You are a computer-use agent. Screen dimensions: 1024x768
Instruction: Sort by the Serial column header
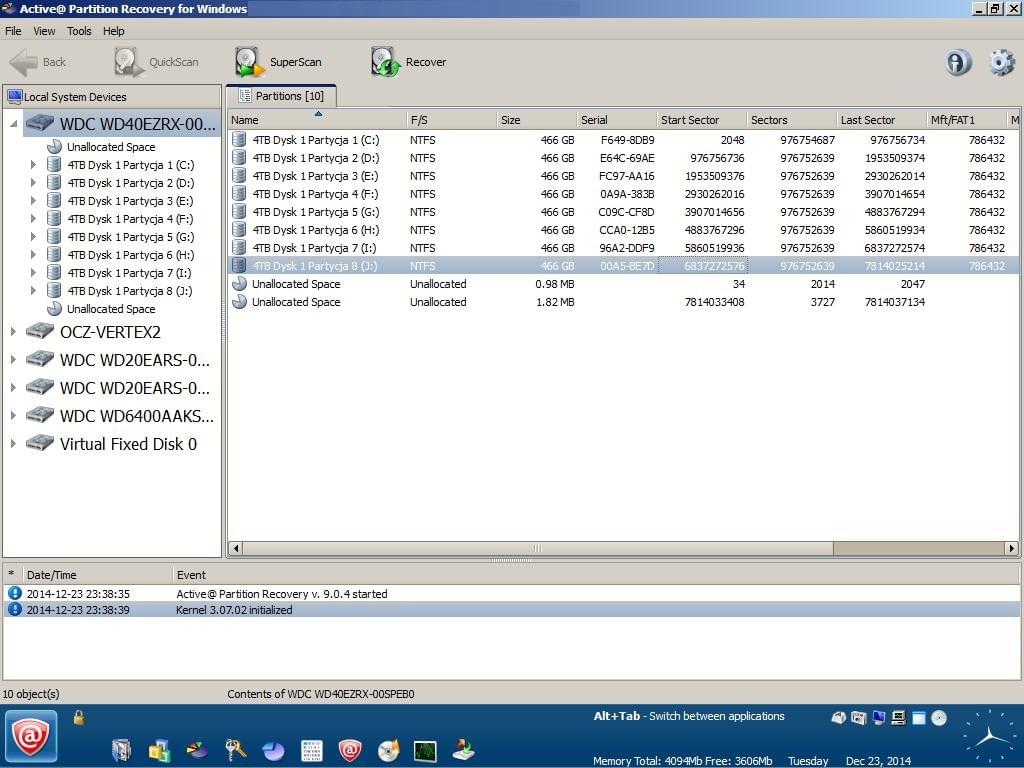[x=617, y=120]
